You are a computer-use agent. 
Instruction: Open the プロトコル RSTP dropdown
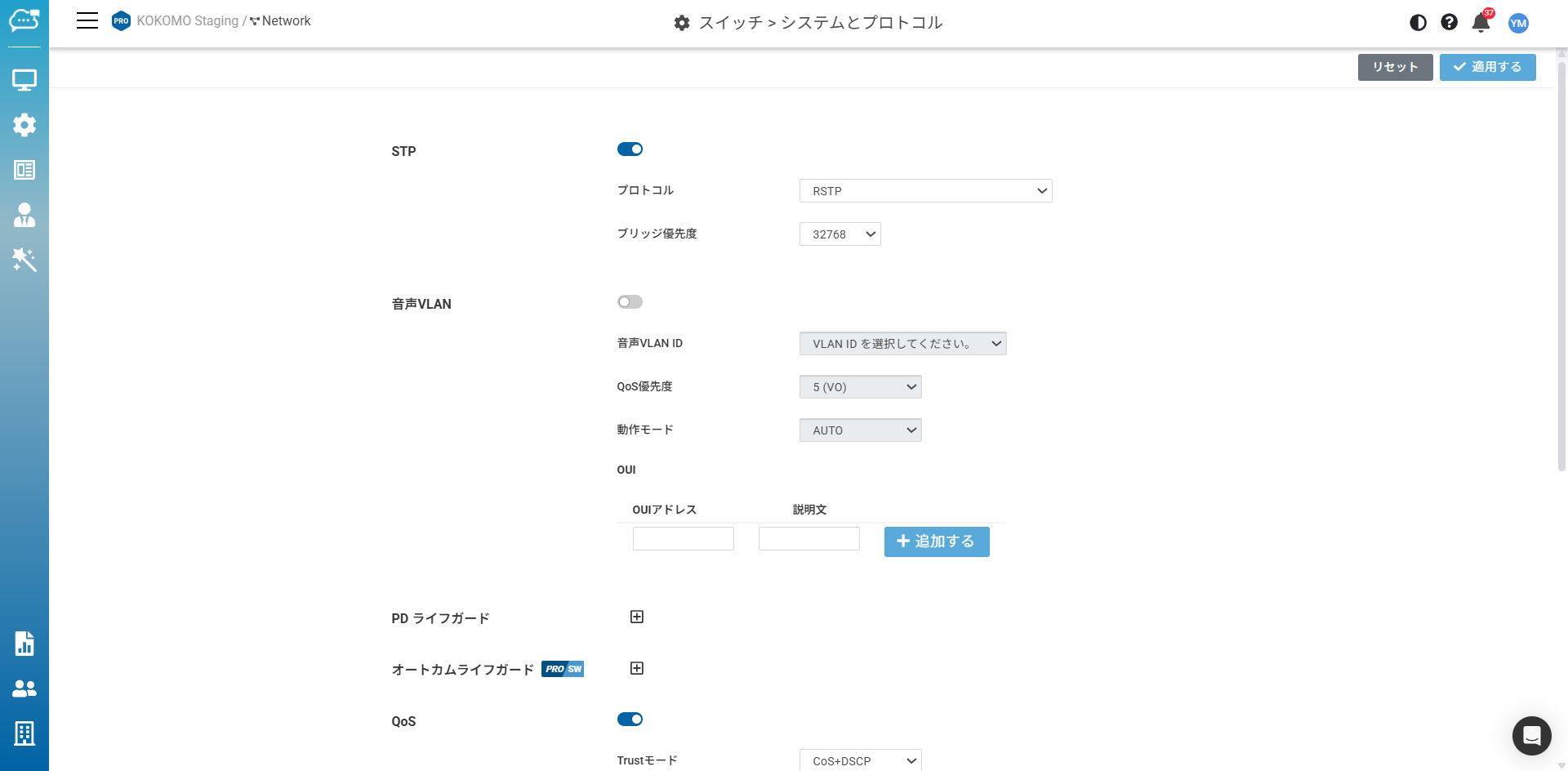pyautogui.click(x=925, y=191)
